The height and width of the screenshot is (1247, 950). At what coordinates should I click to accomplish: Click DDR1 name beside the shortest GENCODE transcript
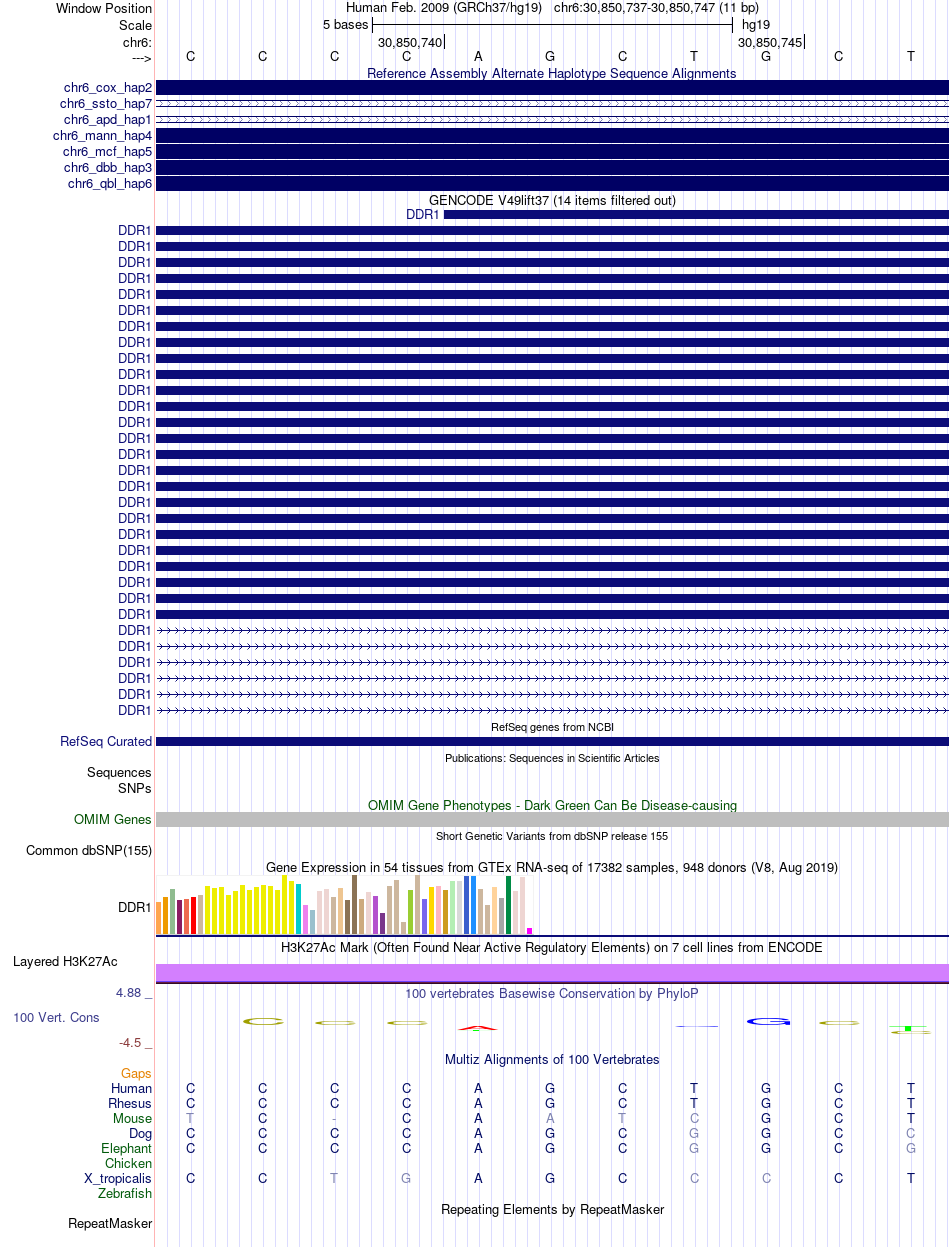(423, 214)
